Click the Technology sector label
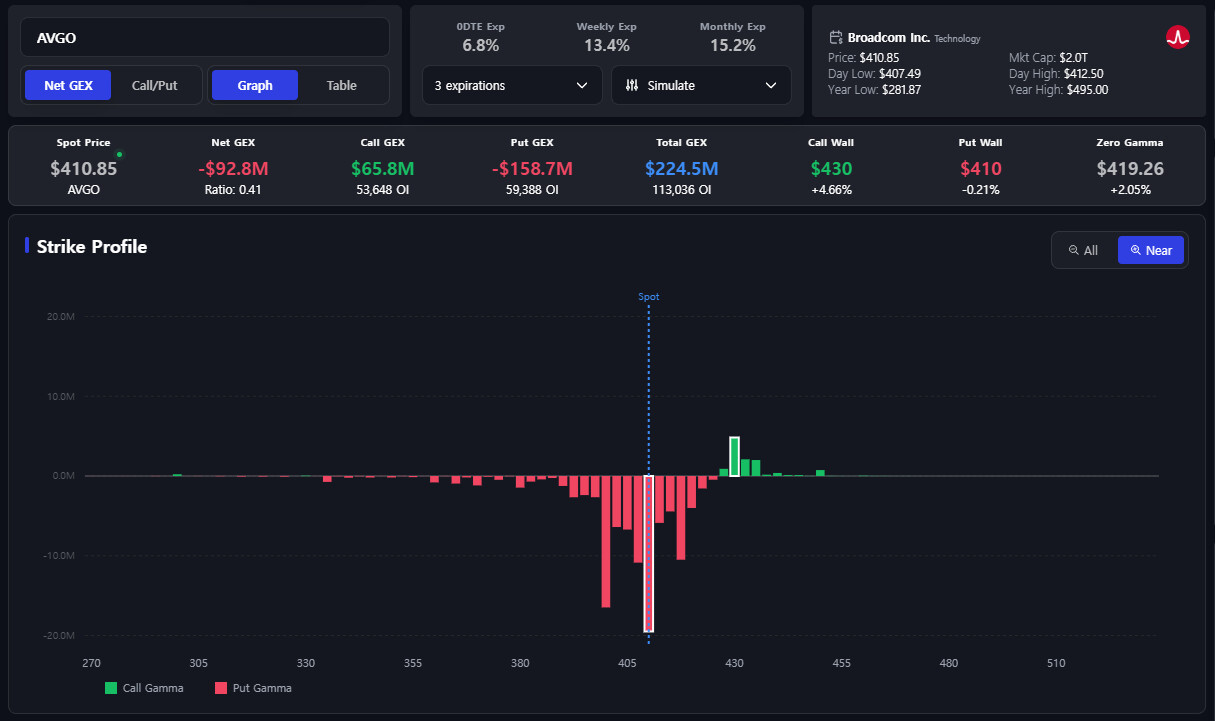This screenshot has height=721, width=1215. pos(958,39)
